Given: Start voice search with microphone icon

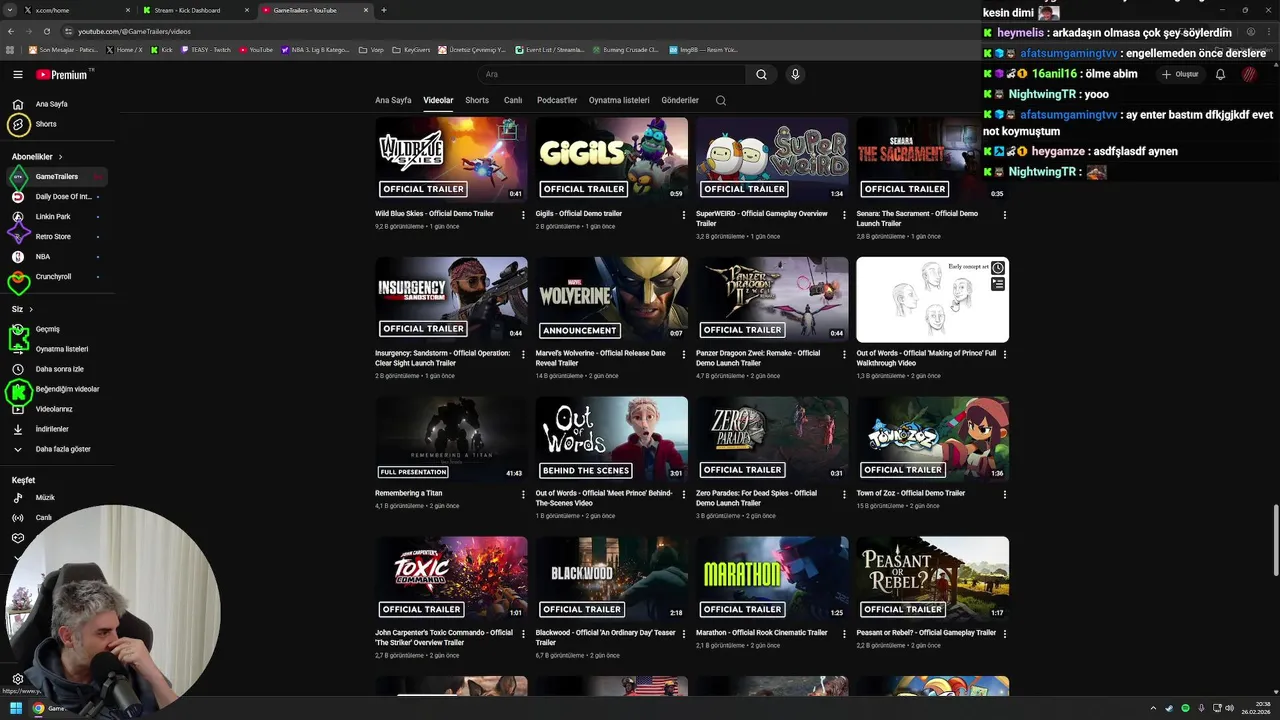Looking at the screenshot, I should (x=795, y=74).
